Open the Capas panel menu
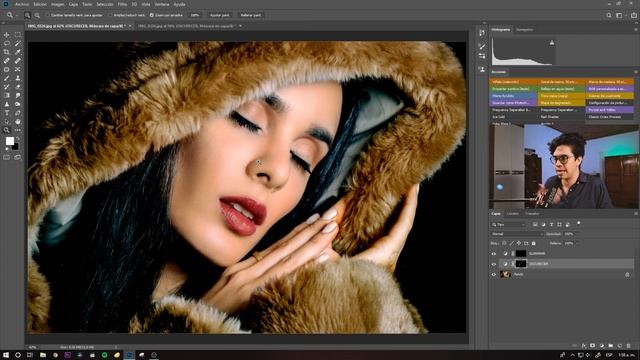 tap(636, 213)
